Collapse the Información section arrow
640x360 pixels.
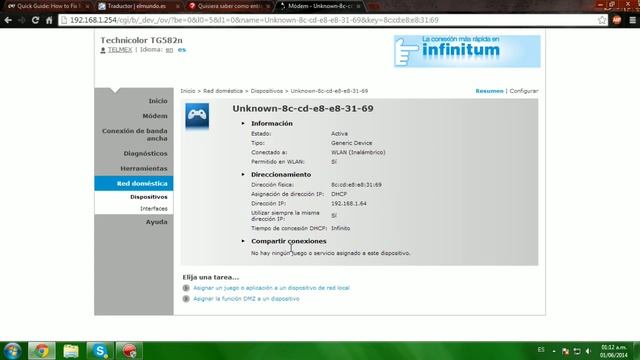click(x=243, y=123)
